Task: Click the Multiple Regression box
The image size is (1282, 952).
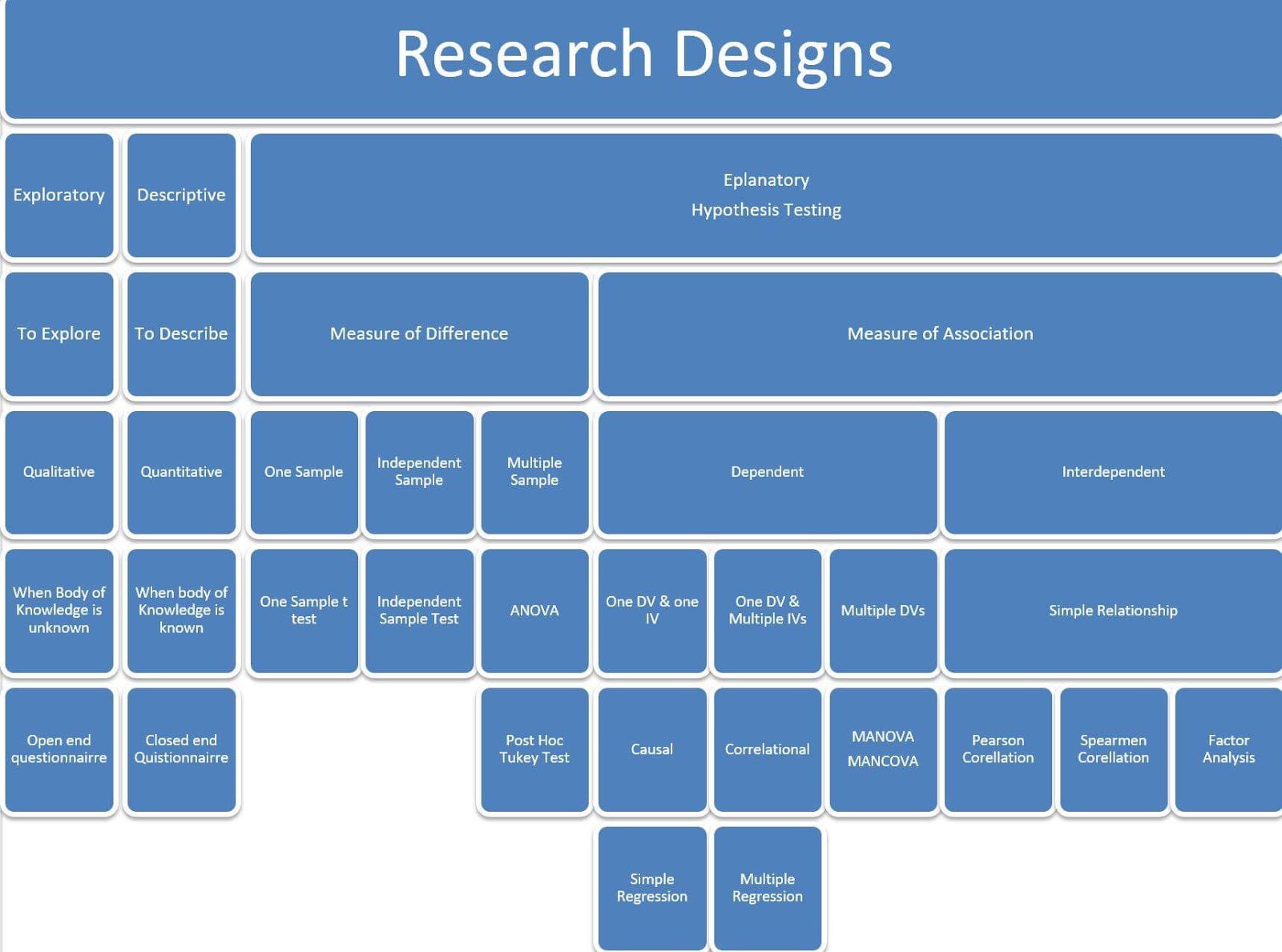Action: [x=767, y=887]
